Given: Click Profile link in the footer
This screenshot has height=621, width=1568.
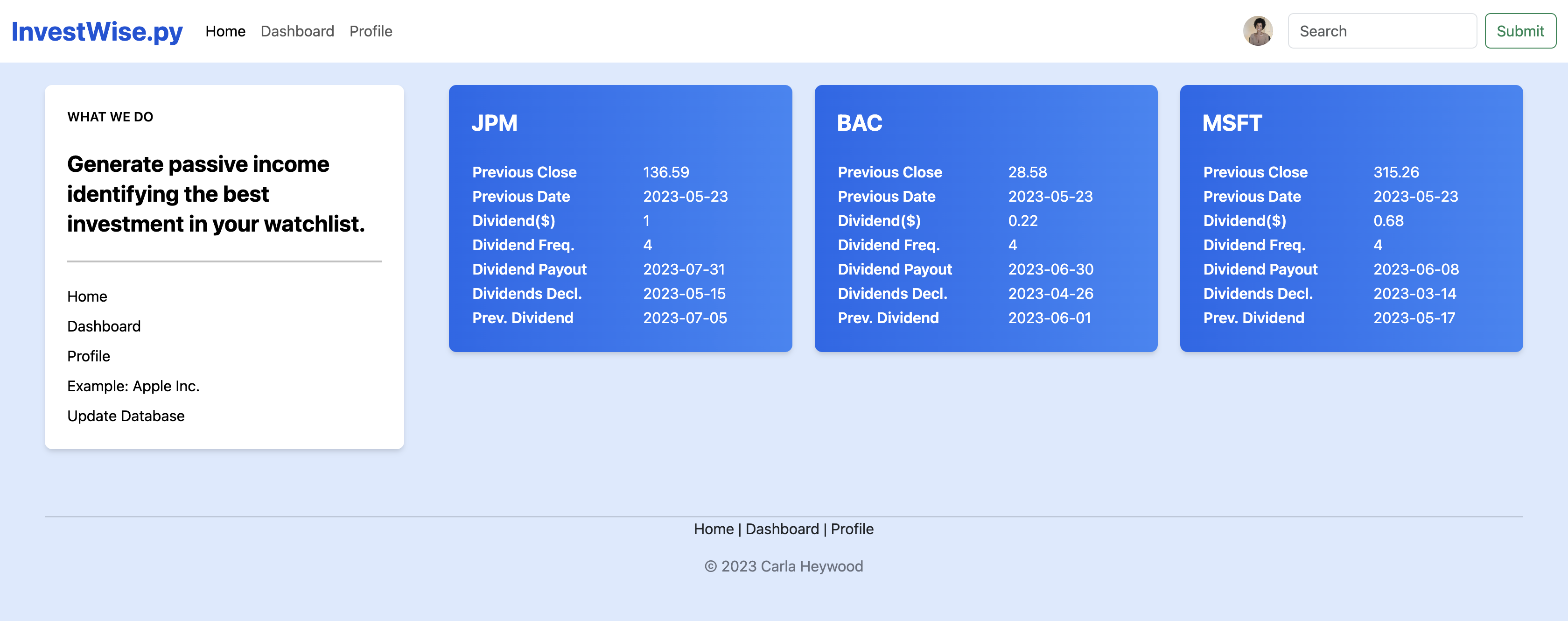Looking at the screenshot, I should tap(852, 529).
